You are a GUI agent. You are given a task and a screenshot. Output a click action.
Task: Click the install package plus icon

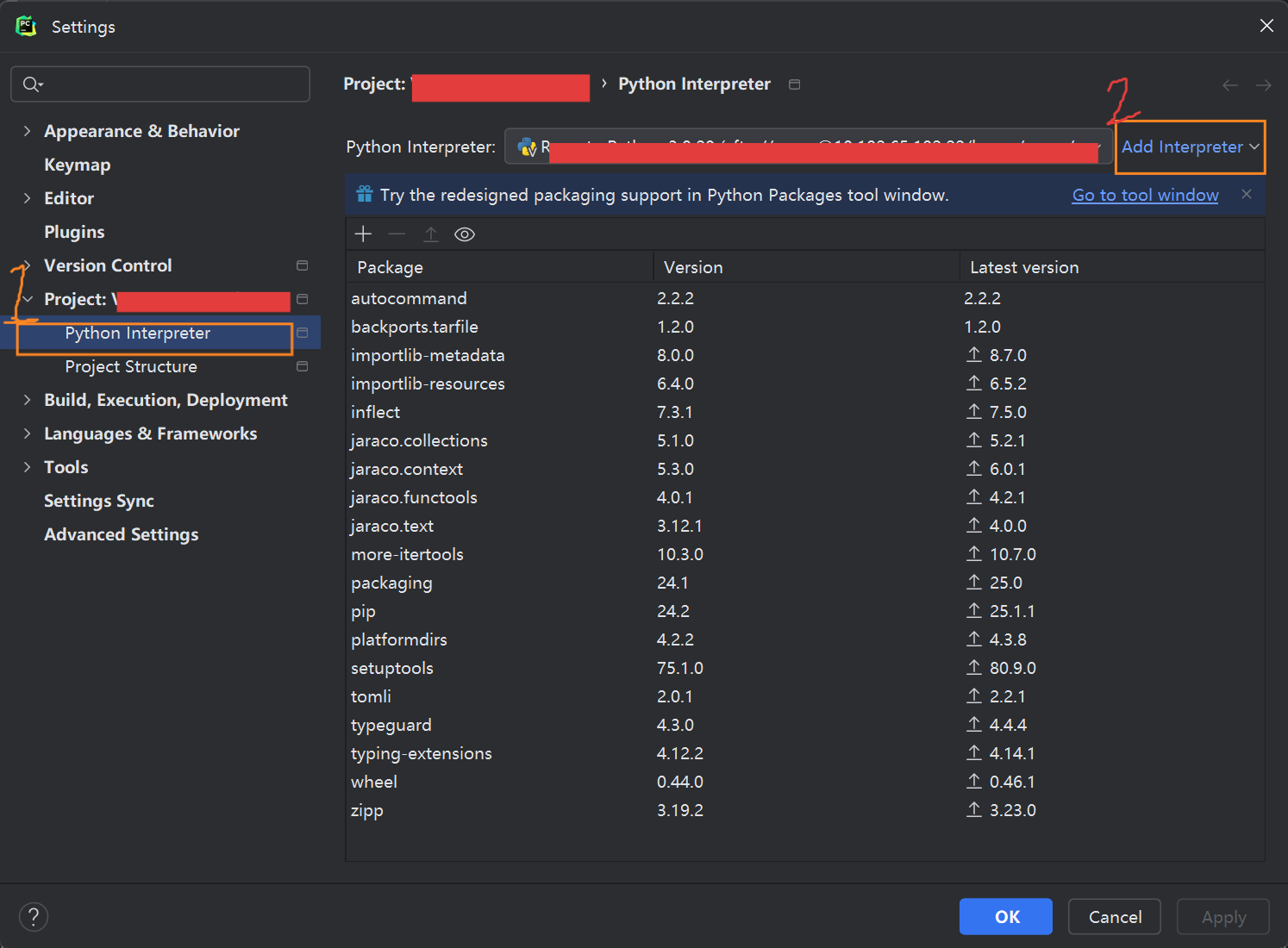pos(363,234)
